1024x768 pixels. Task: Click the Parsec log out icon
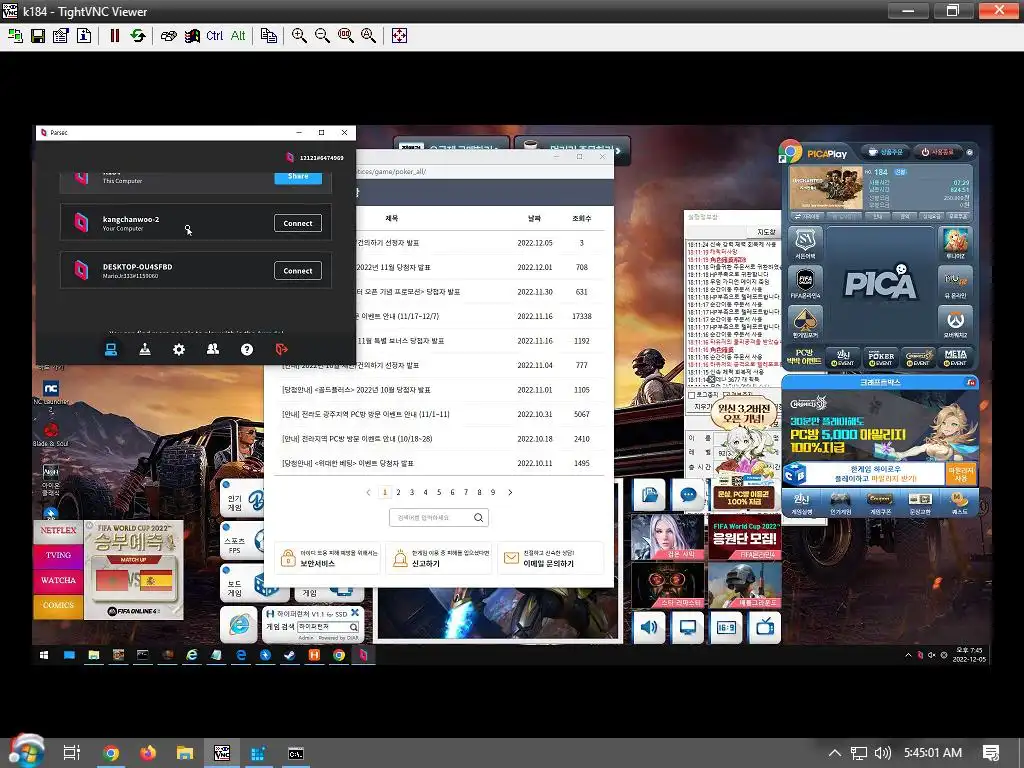[x=281, y=350]
